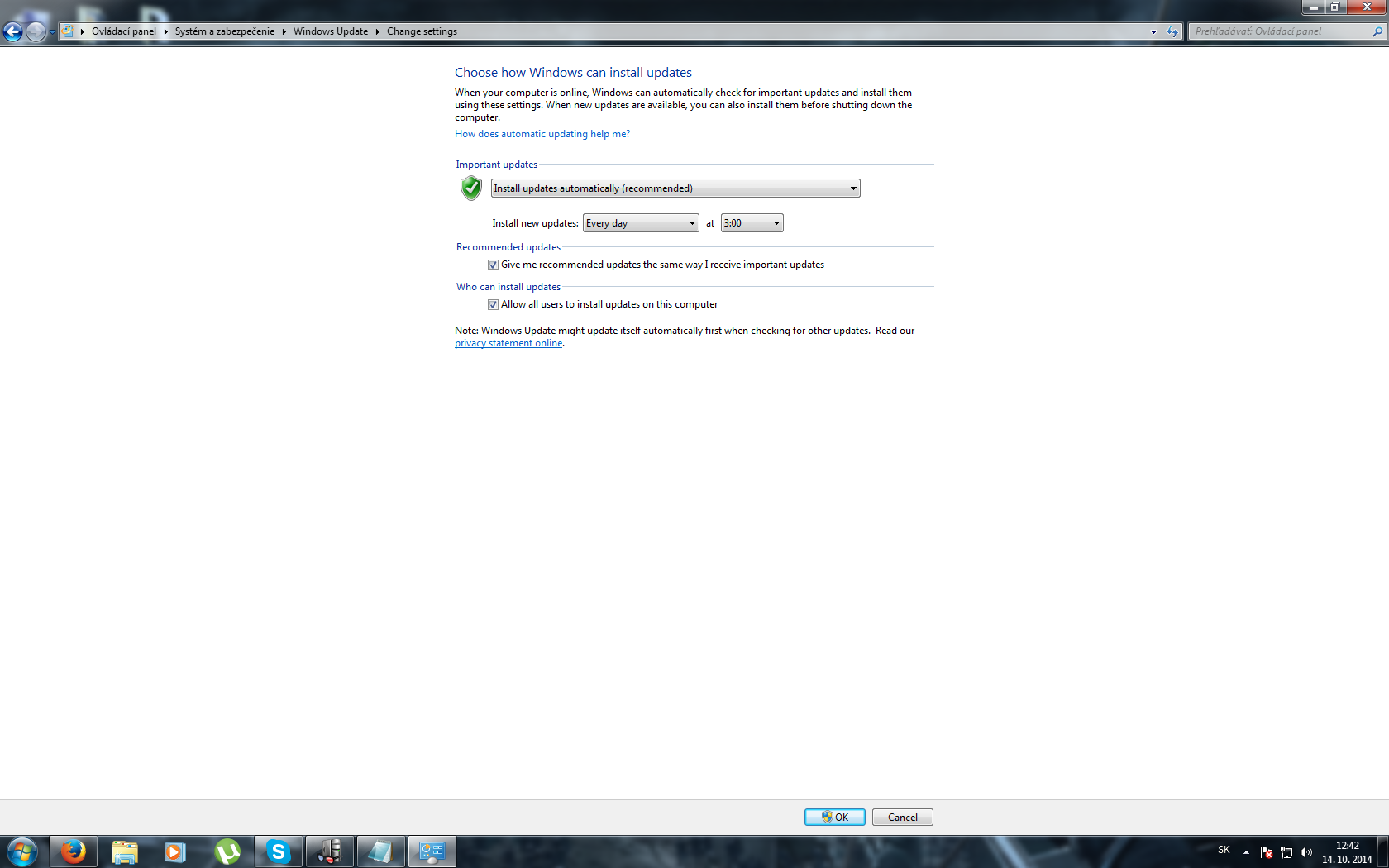Open the Install updates automatically dropdown
The width and height of the screenshot is (1389, 868).
pyautogui.click(x=675, y=188)
